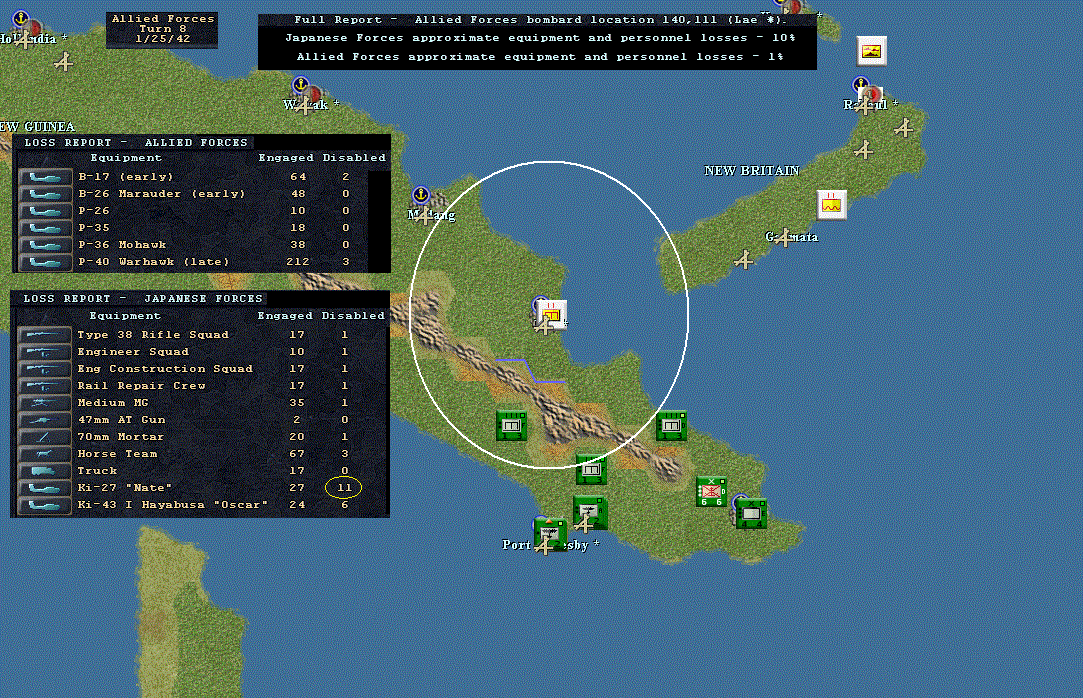Click the 70mm Mortar row name
Image resolution: width=1083 pixels, height=698 pixels.
click(121, 437)
